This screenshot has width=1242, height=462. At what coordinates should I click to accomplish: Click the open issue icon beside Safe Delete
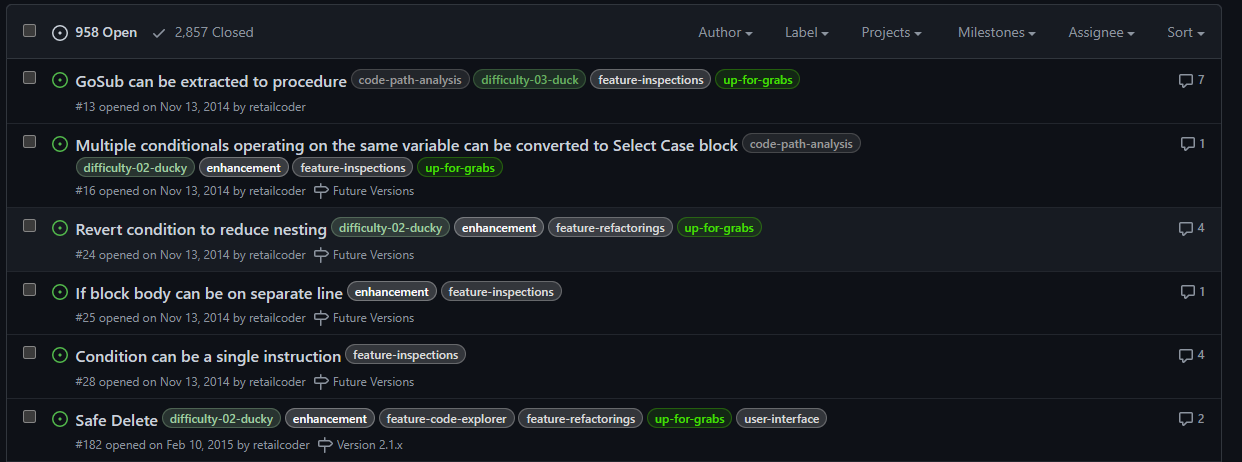60,419
